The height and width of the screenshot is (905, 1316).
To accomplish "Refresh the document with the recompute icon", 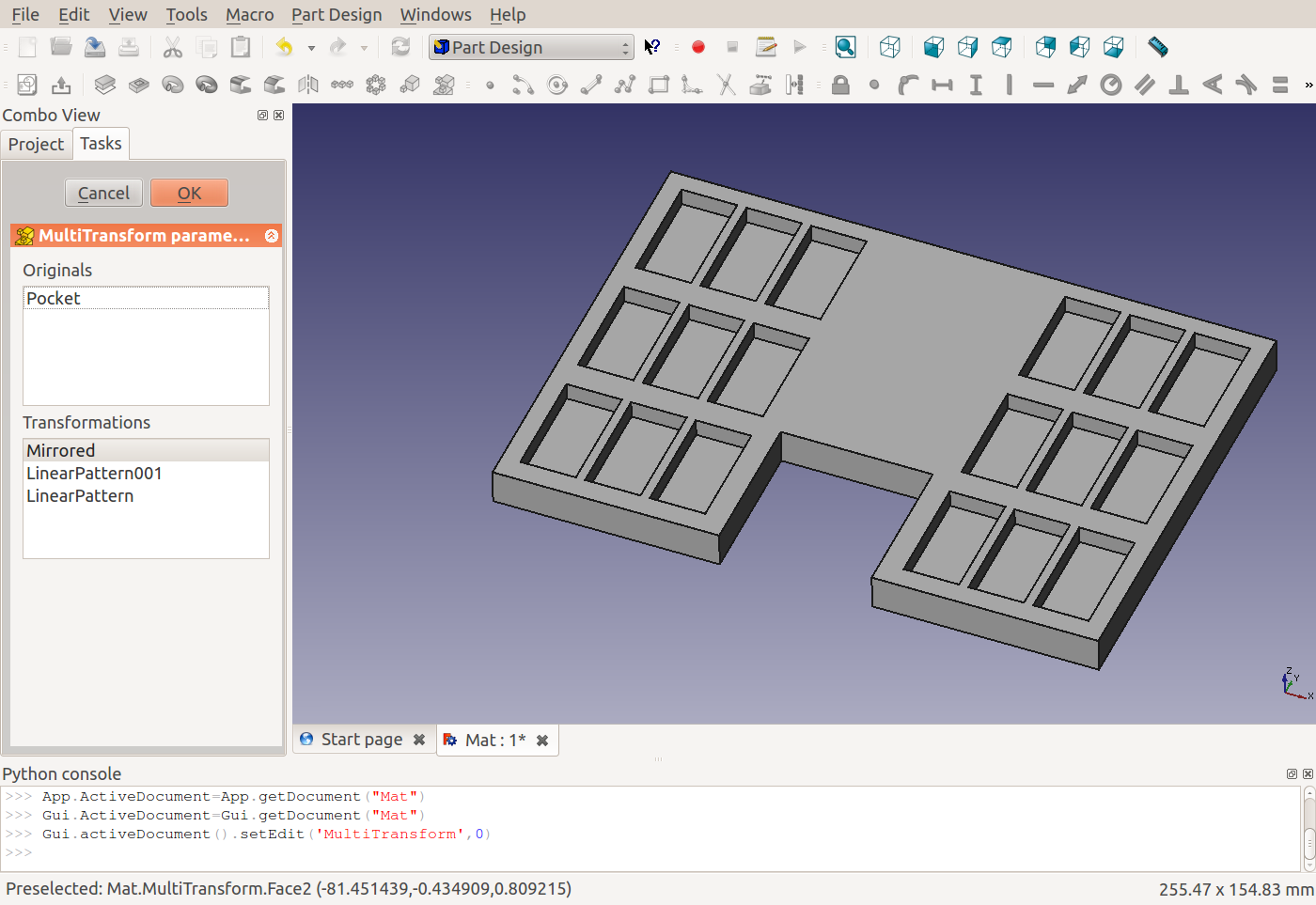I will (x=400, y=47).
